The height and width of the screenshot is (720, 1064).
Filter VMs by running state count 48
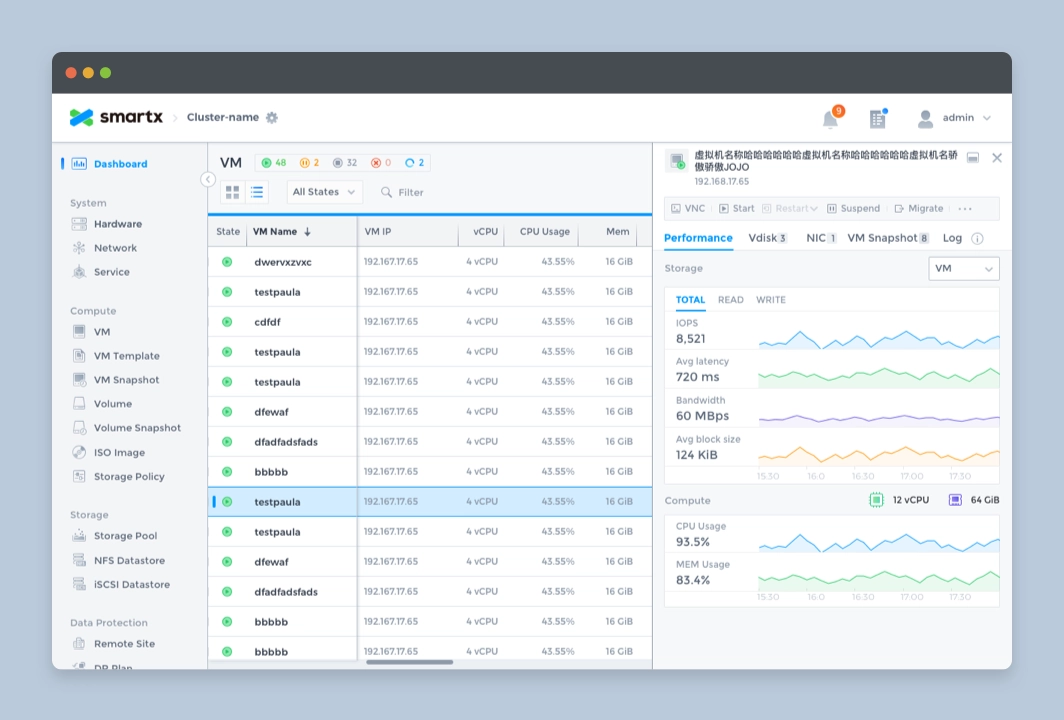tap(273, 163)
